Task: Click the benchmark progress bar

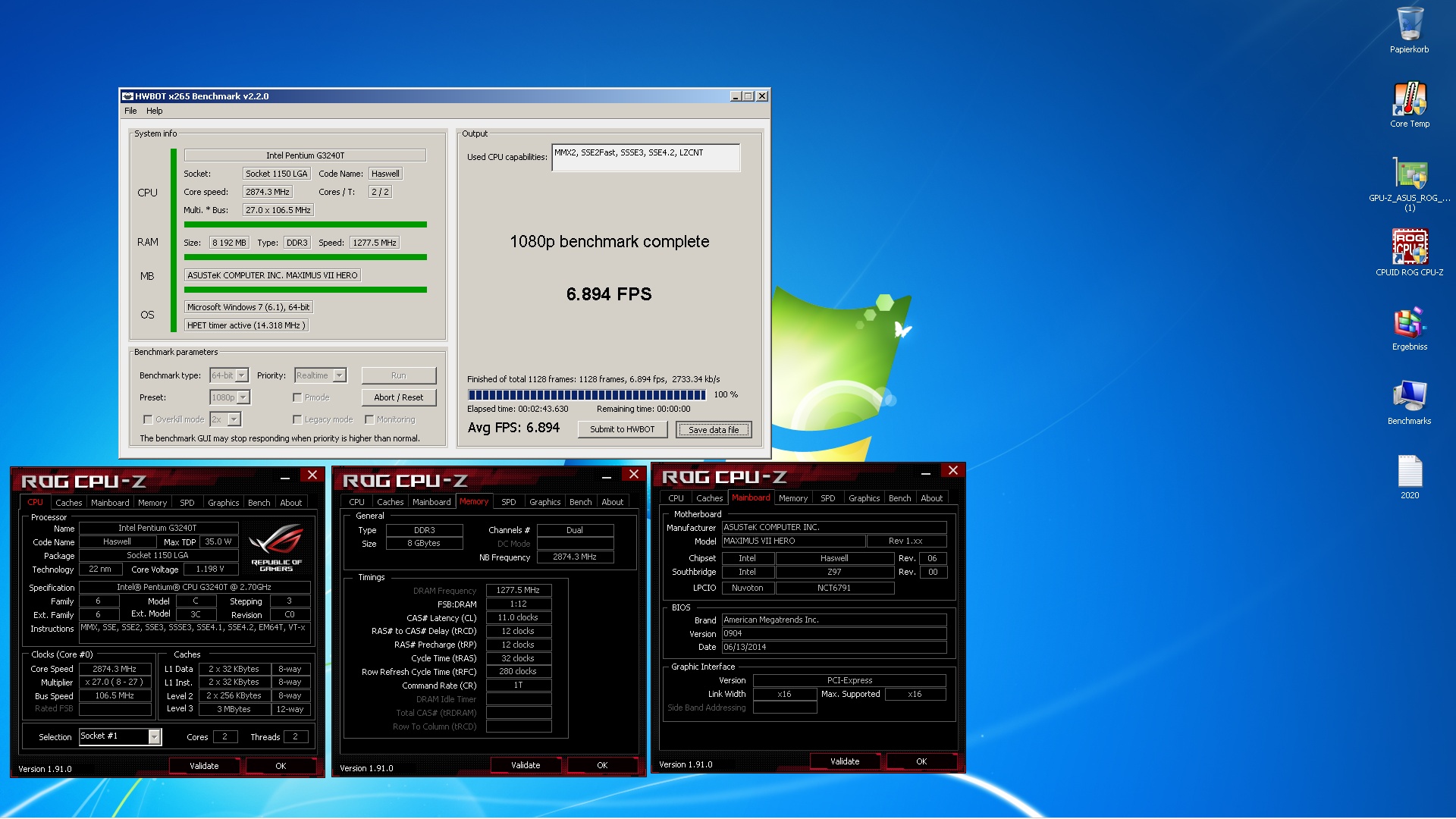Action: pyautogui.click(x=587, y=395)
